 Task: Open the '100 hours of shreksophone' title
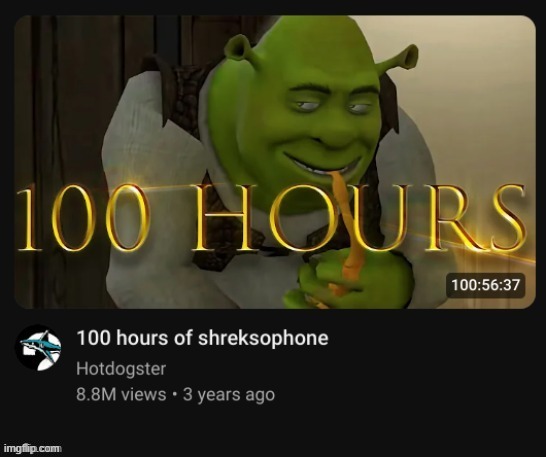(202, 338)
